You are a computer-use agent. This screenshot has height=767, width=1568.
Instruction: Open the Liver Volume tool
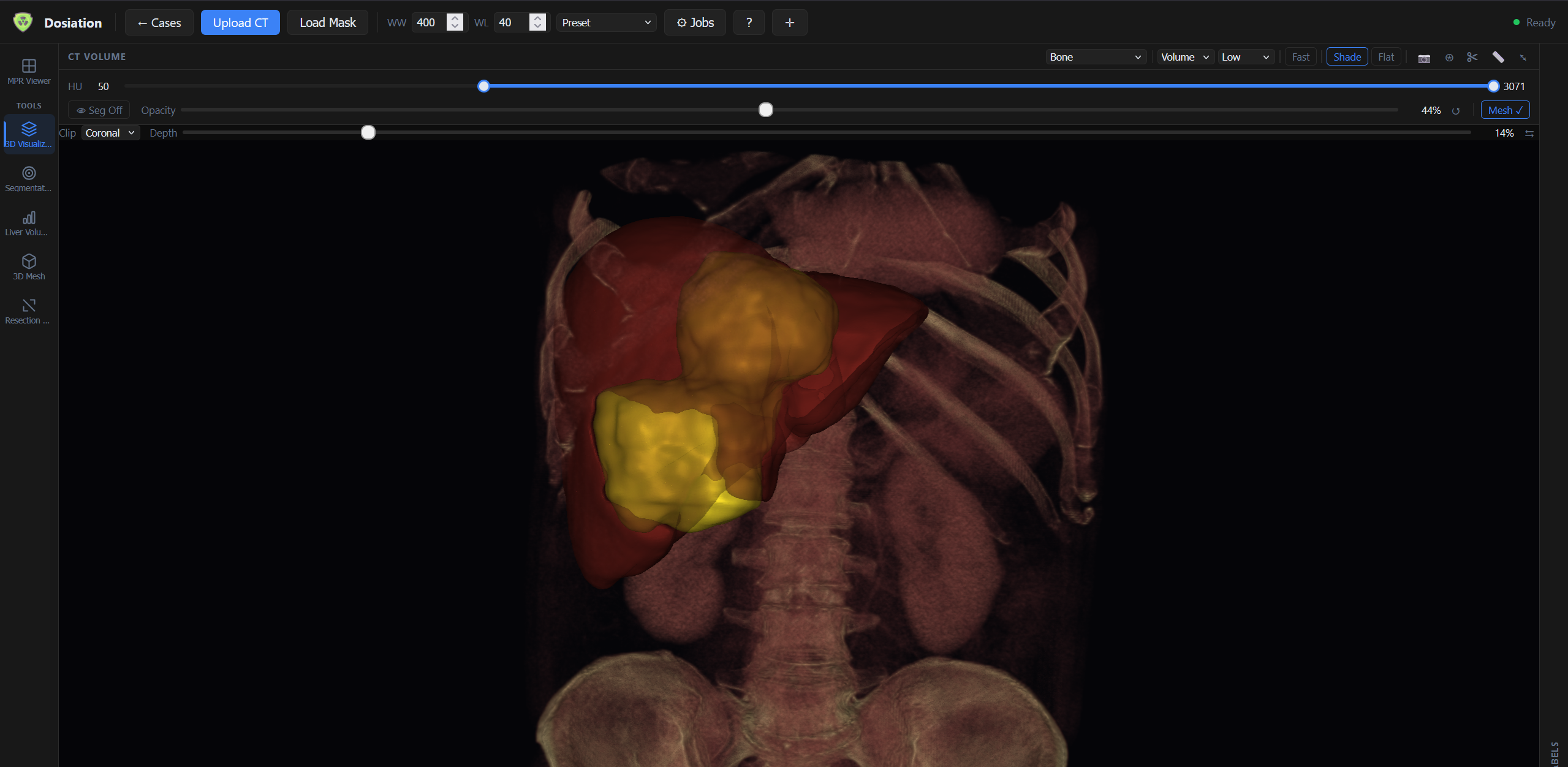29,223
